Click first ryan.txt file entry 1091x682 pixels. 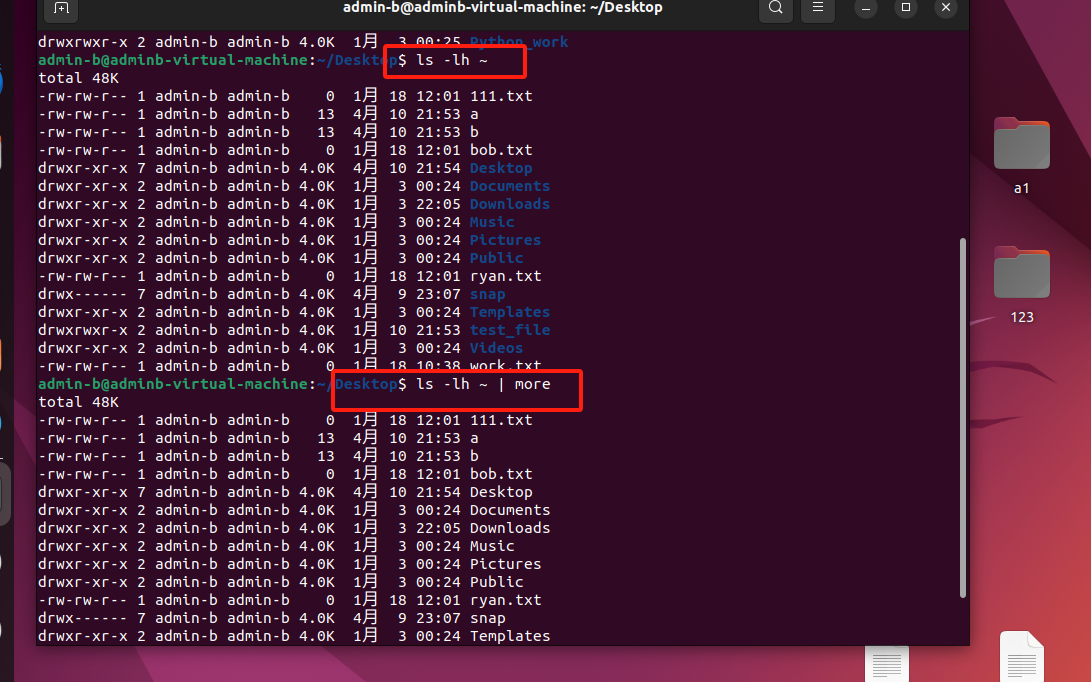(x=505, y=276)
